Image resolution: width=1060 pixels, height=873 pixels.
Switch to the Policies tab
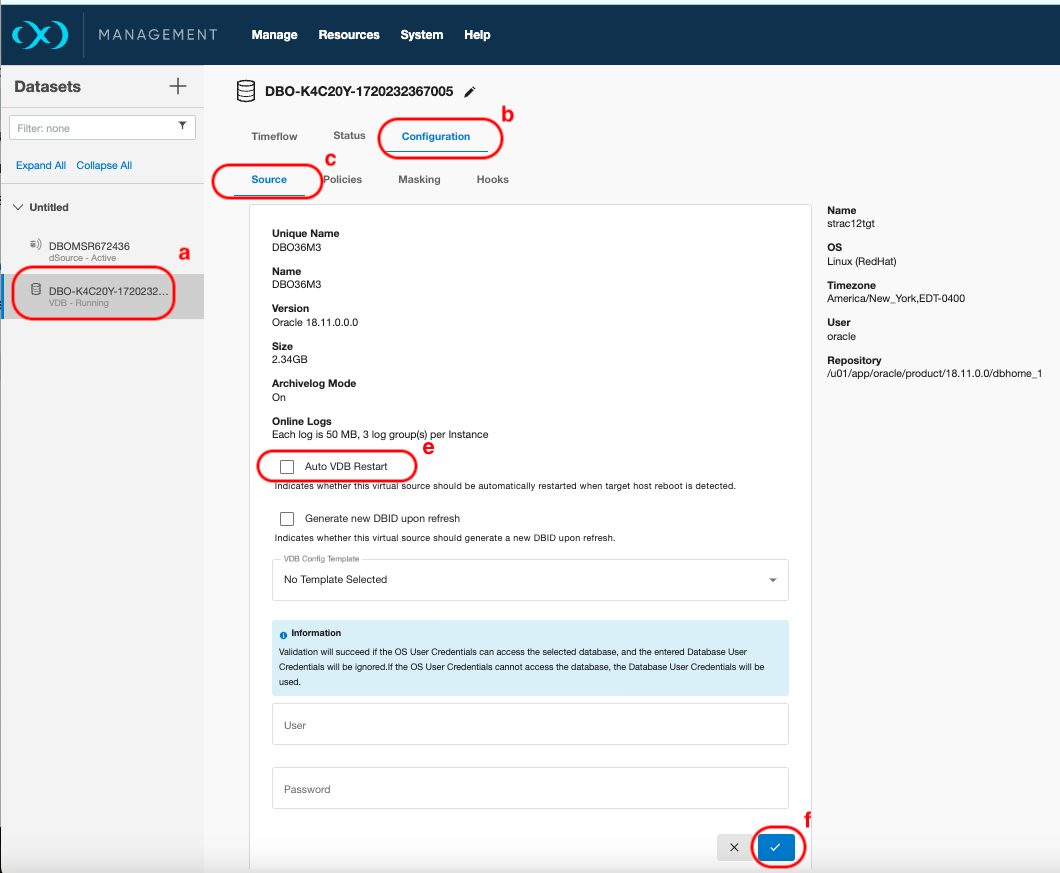click(x=343, y=180)
